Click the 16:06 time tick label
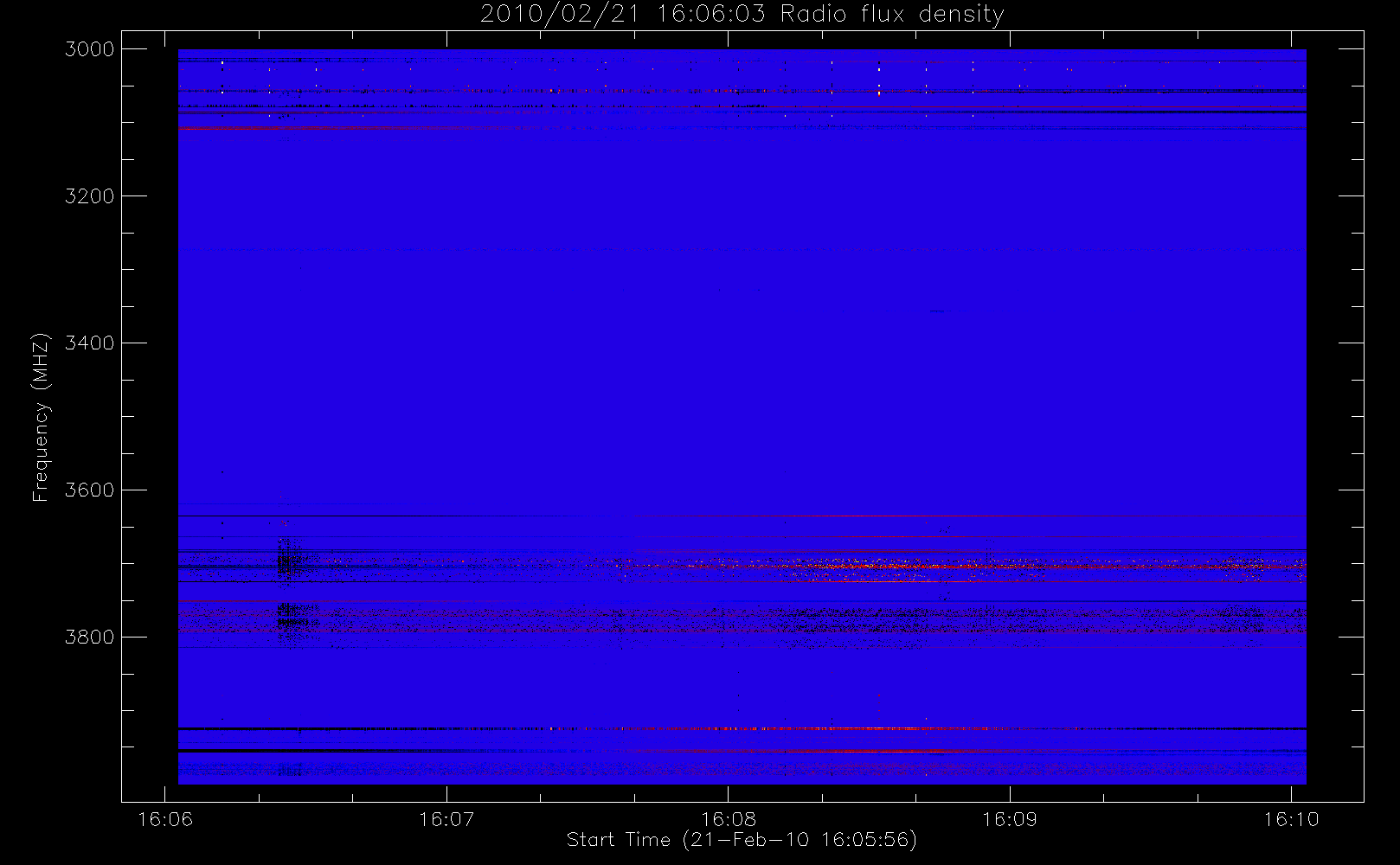Viewport: 1400px width, 865px height. tap(165, 819)
